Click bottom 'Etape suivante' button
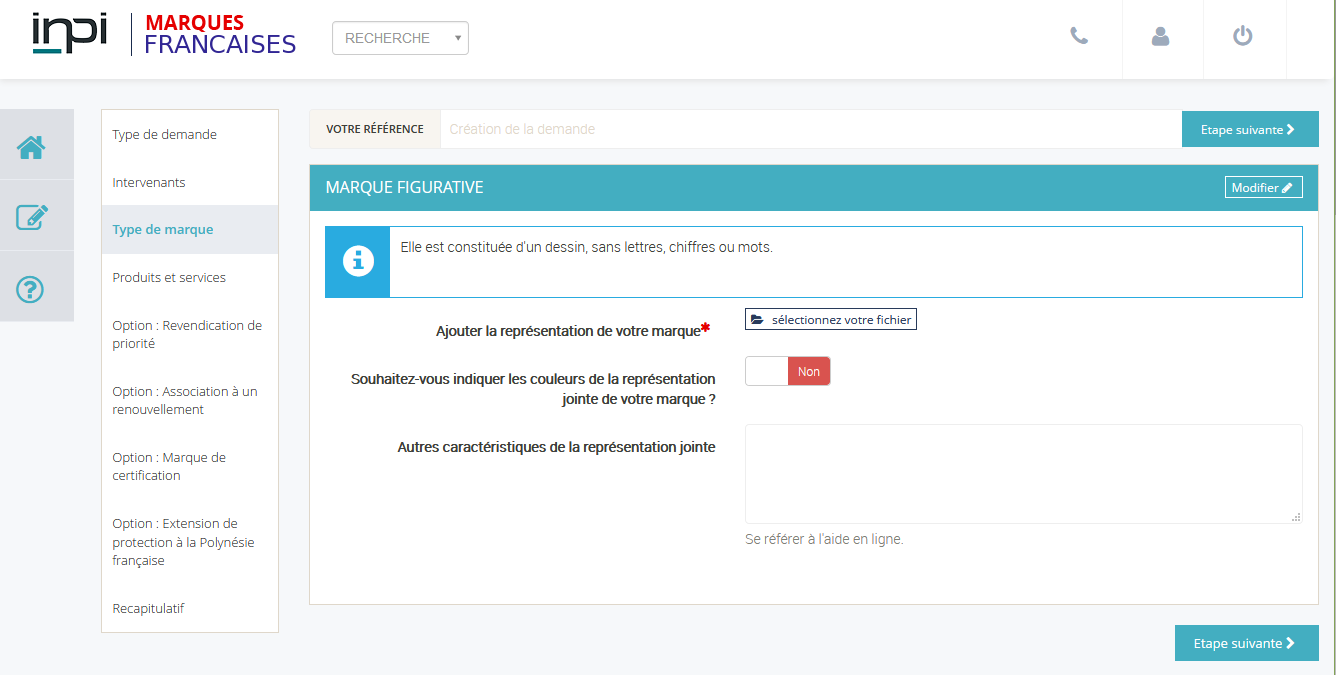 coord(1246,643)
